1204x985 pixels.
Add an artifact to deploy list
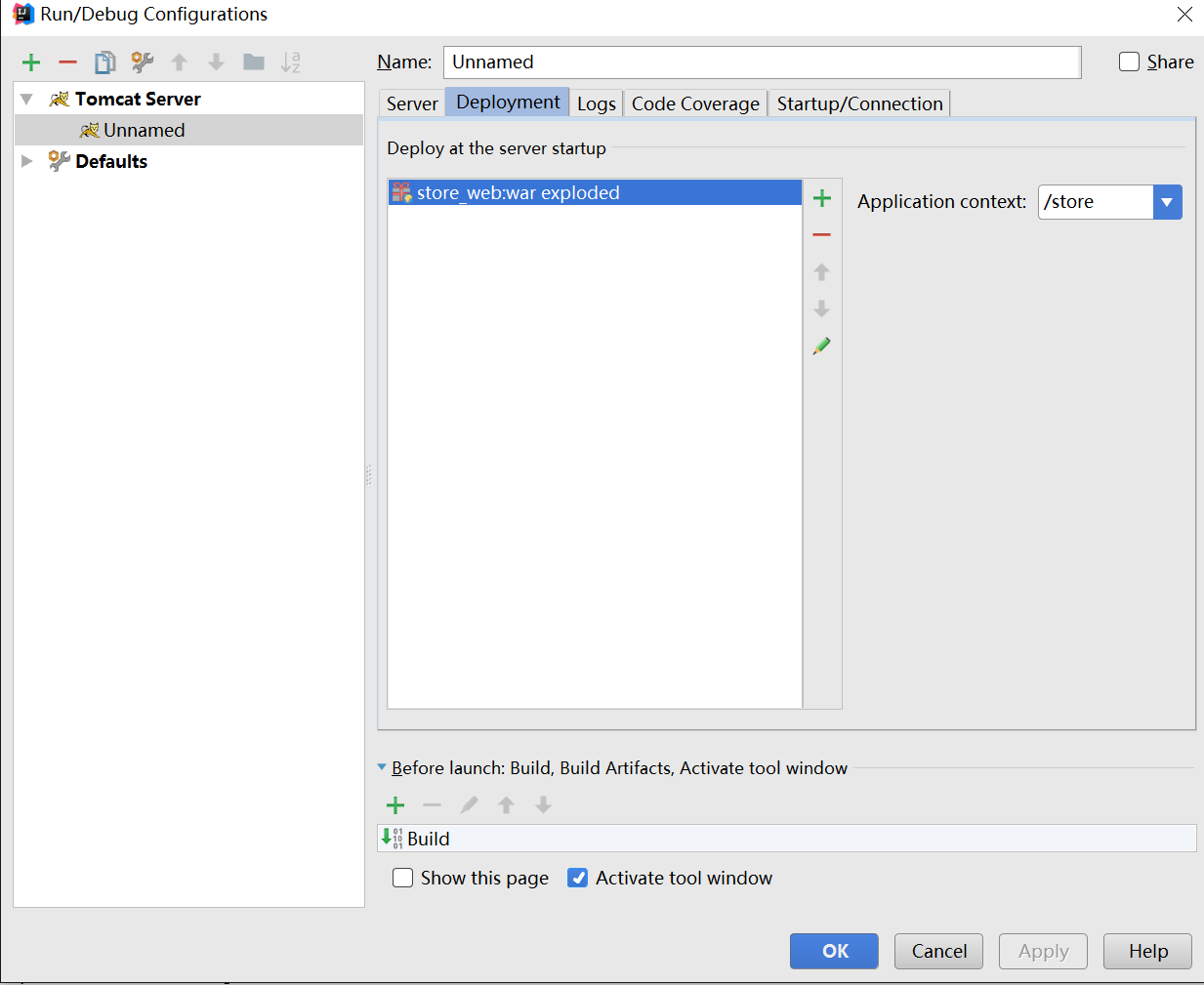(822, 198)
